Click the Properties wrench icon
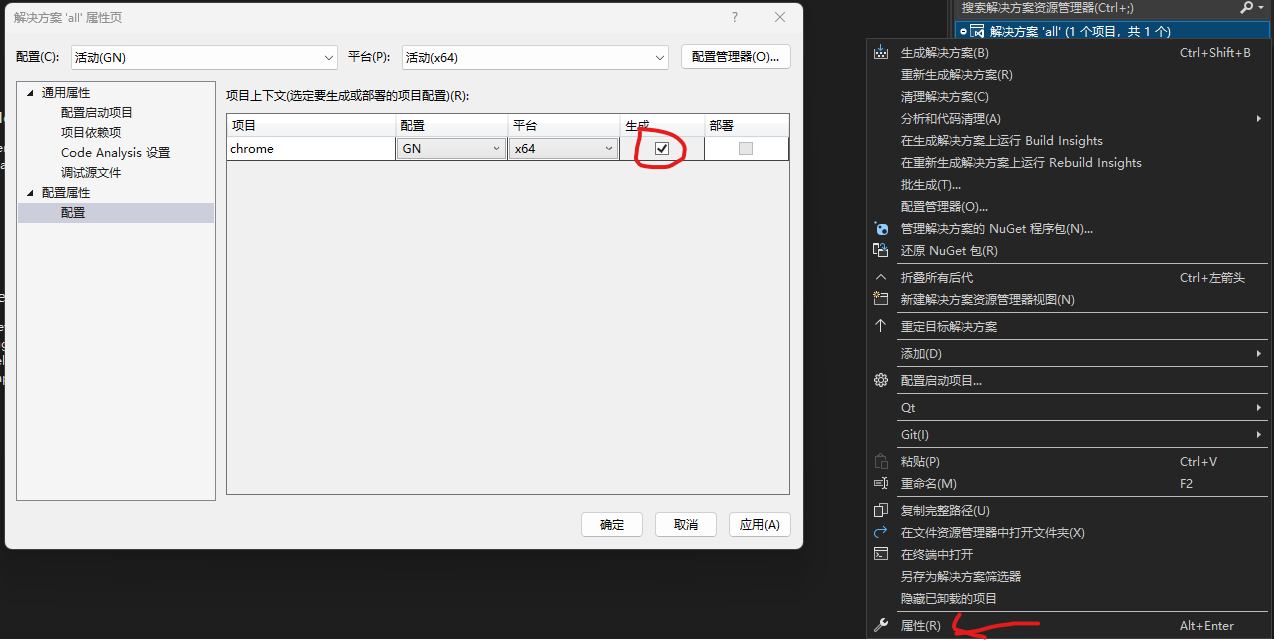 click(881, 624)
